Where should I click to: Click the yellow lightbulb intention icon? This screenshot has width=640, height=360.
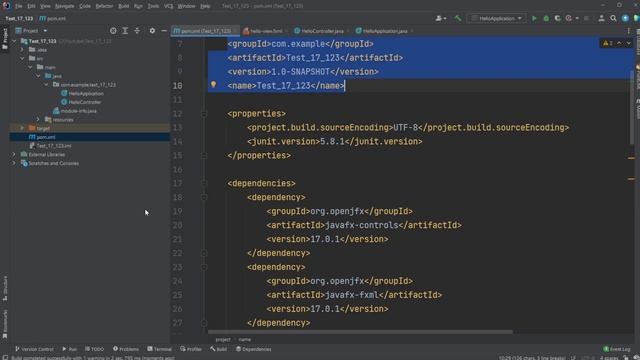point(213,84)
